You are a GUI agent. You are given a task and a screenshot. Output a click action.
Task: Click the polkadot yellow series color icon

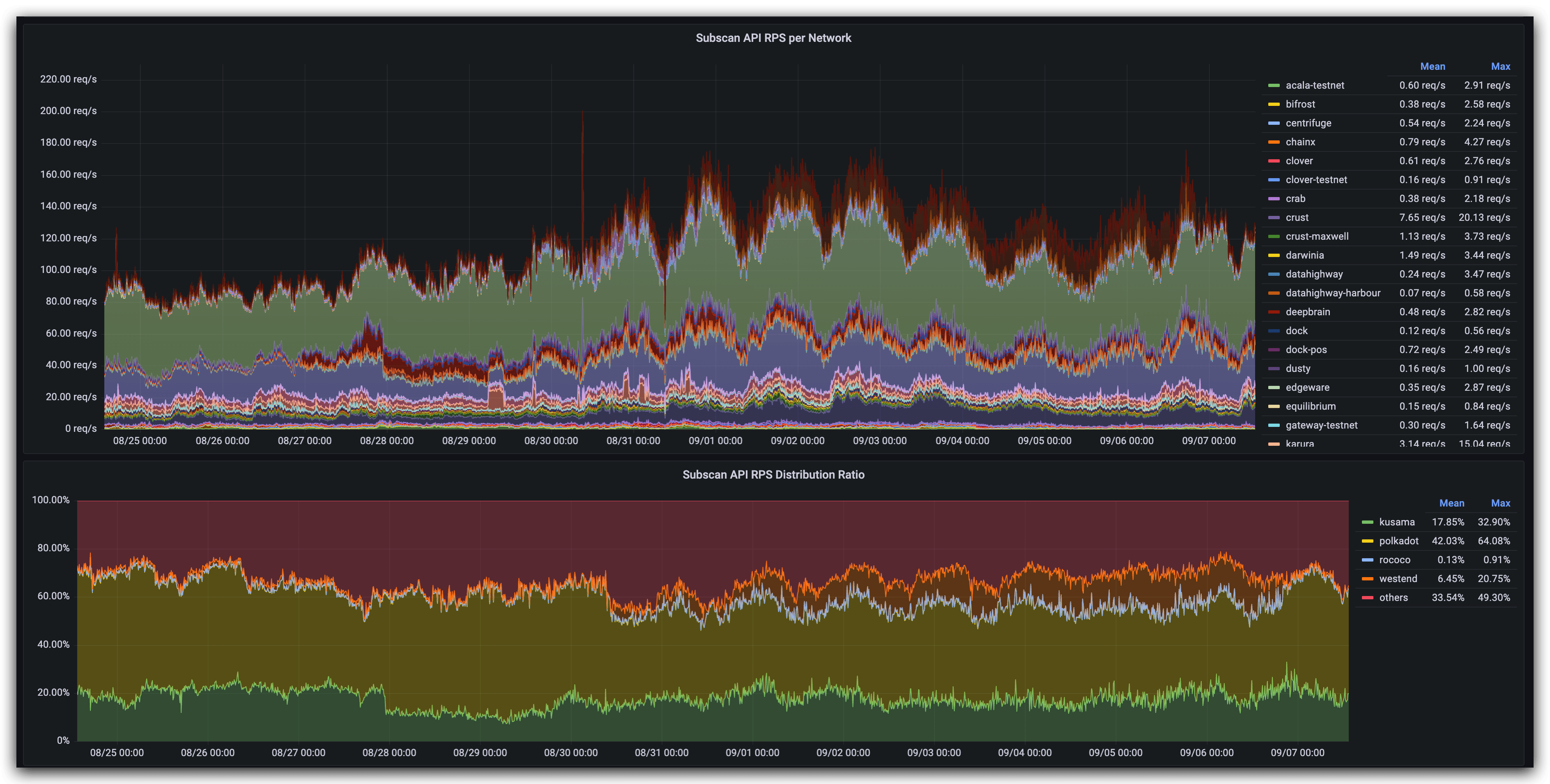(x=1367, y=541)
